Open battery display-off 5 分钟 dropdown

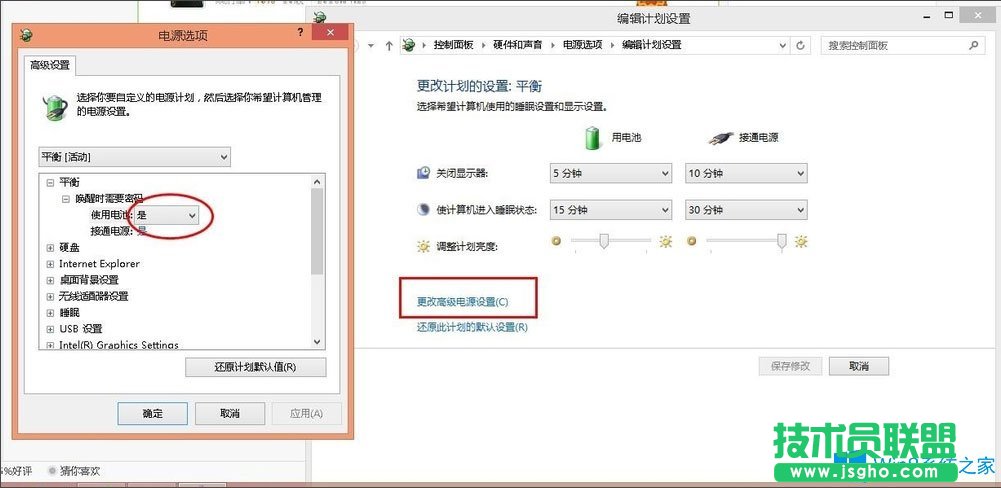click(x=611, y=173)
